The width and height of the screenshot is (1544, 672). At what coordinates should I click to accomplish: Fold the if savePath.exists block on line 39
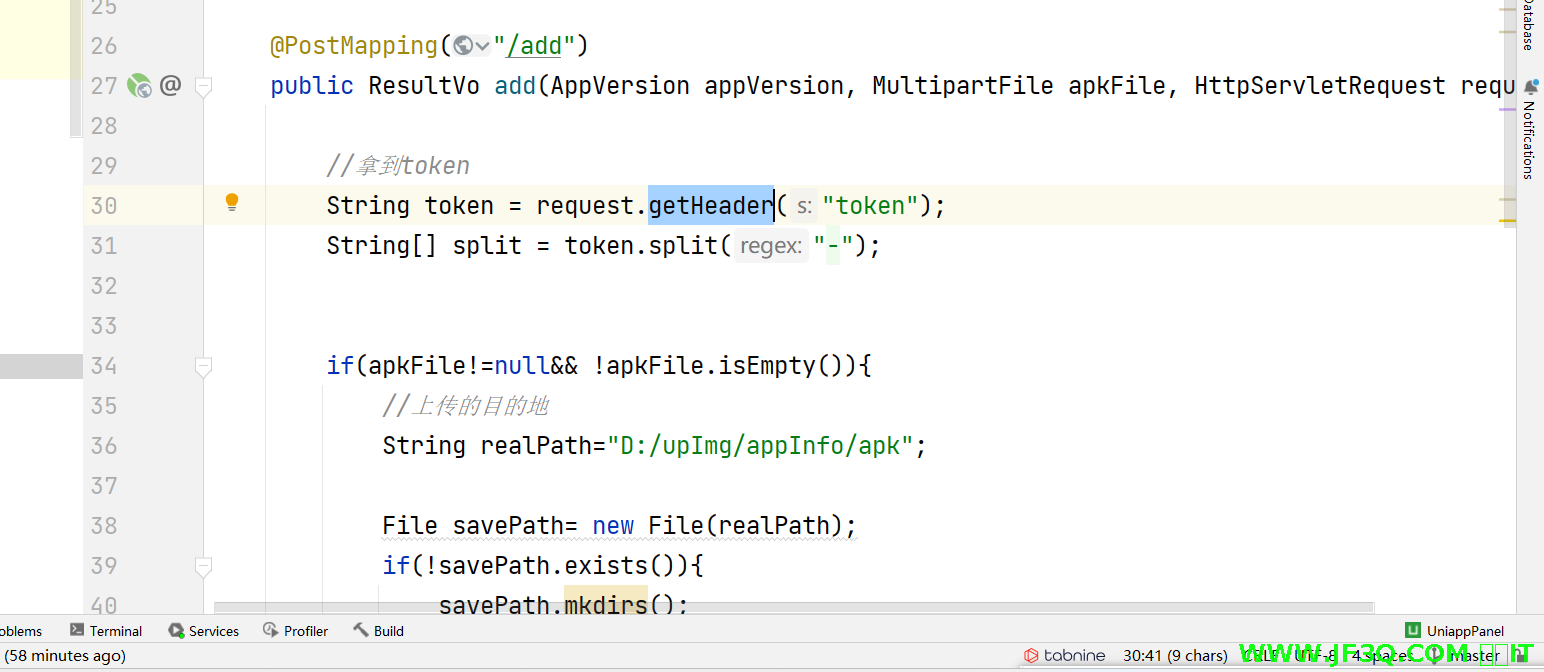pyautogui.click(x=203, y=567)
